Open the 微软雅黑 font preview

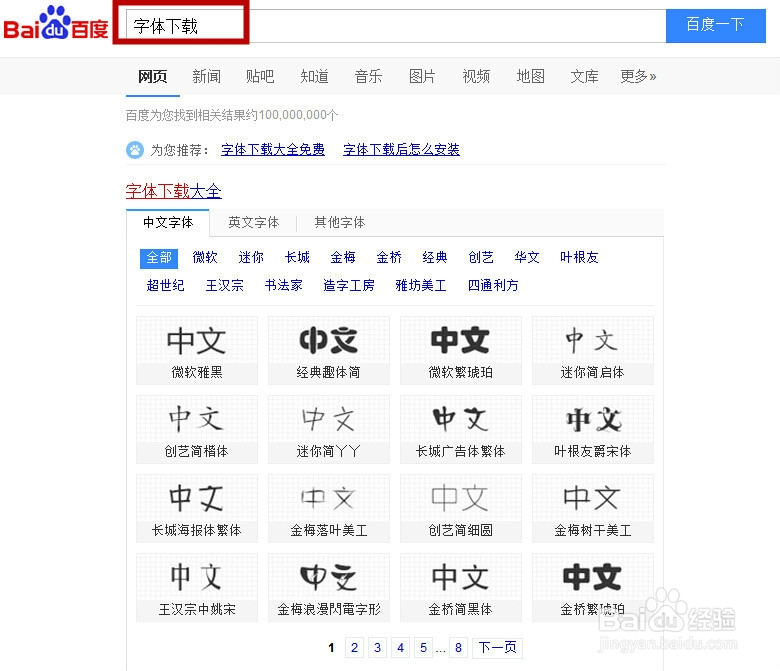pos(197,350)
